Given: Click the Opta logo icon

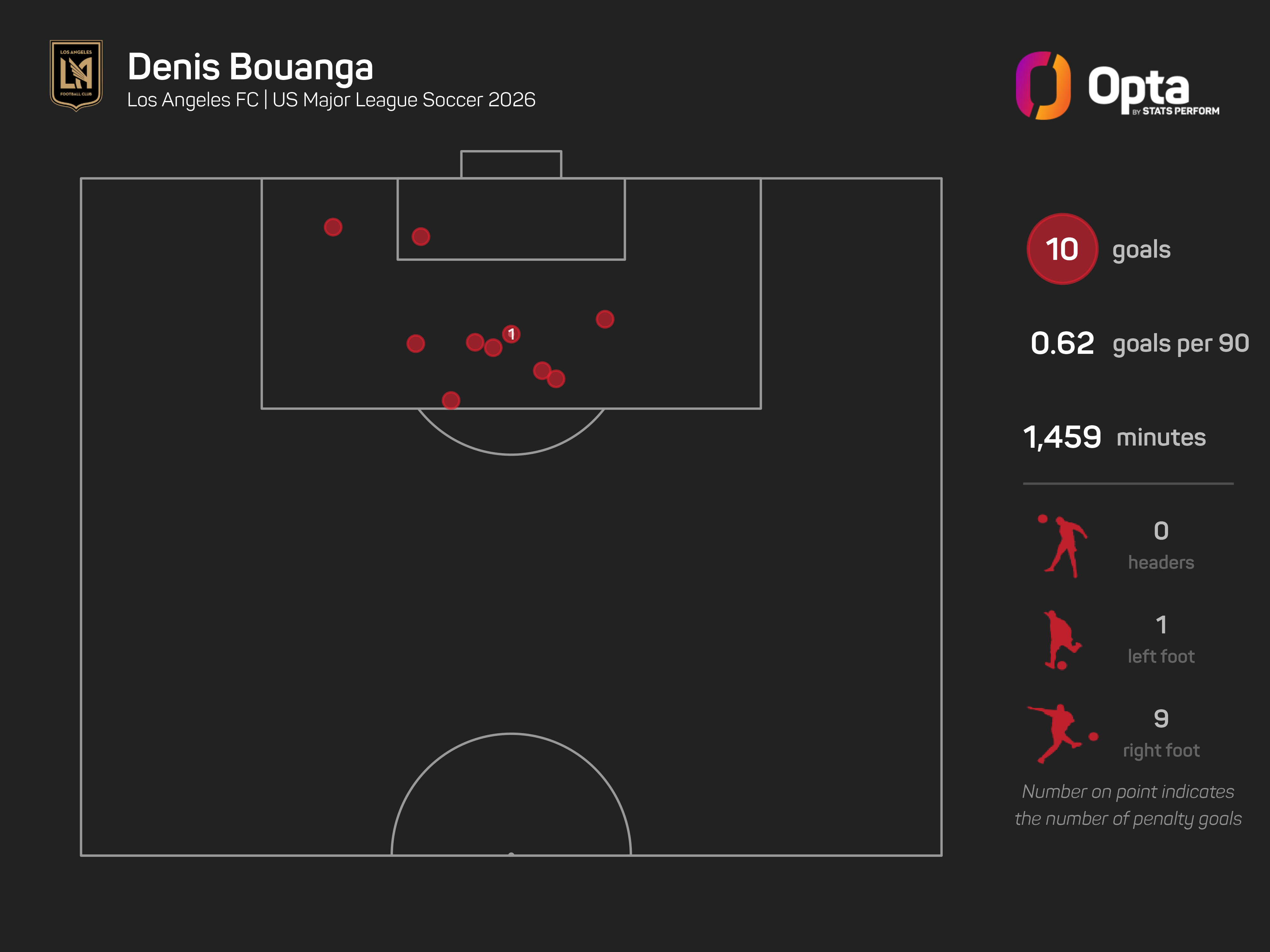Looking at the screenshot, I should pyautogui.click(x=1043, y=85).
